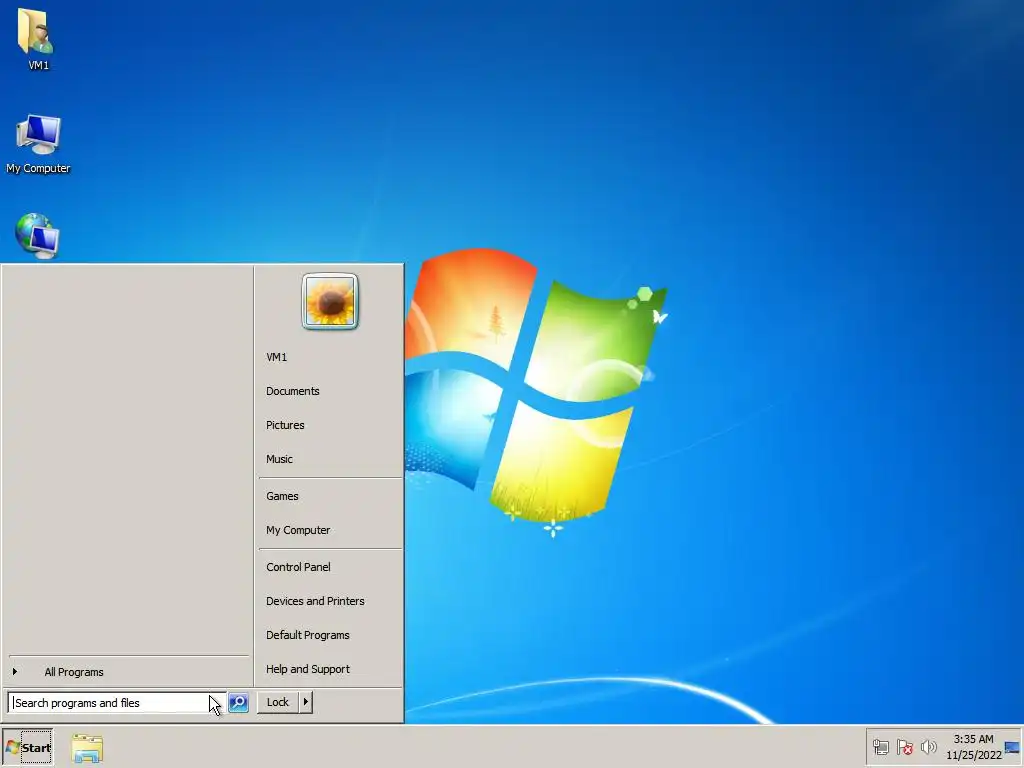Open Action Center flag tray icon
Screen dimensions: 1024x768
click(904, 747)
